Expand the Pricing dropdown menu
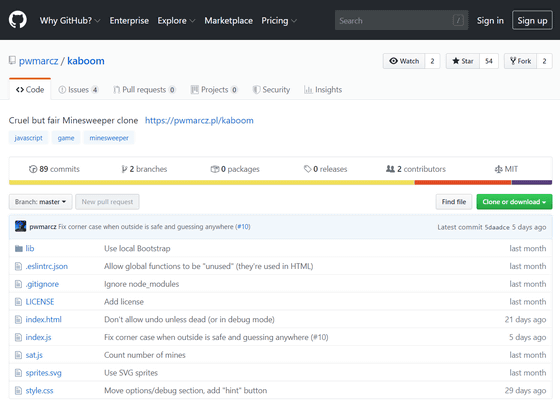Screen dimensions: 560x407 (x=279, y=21)
